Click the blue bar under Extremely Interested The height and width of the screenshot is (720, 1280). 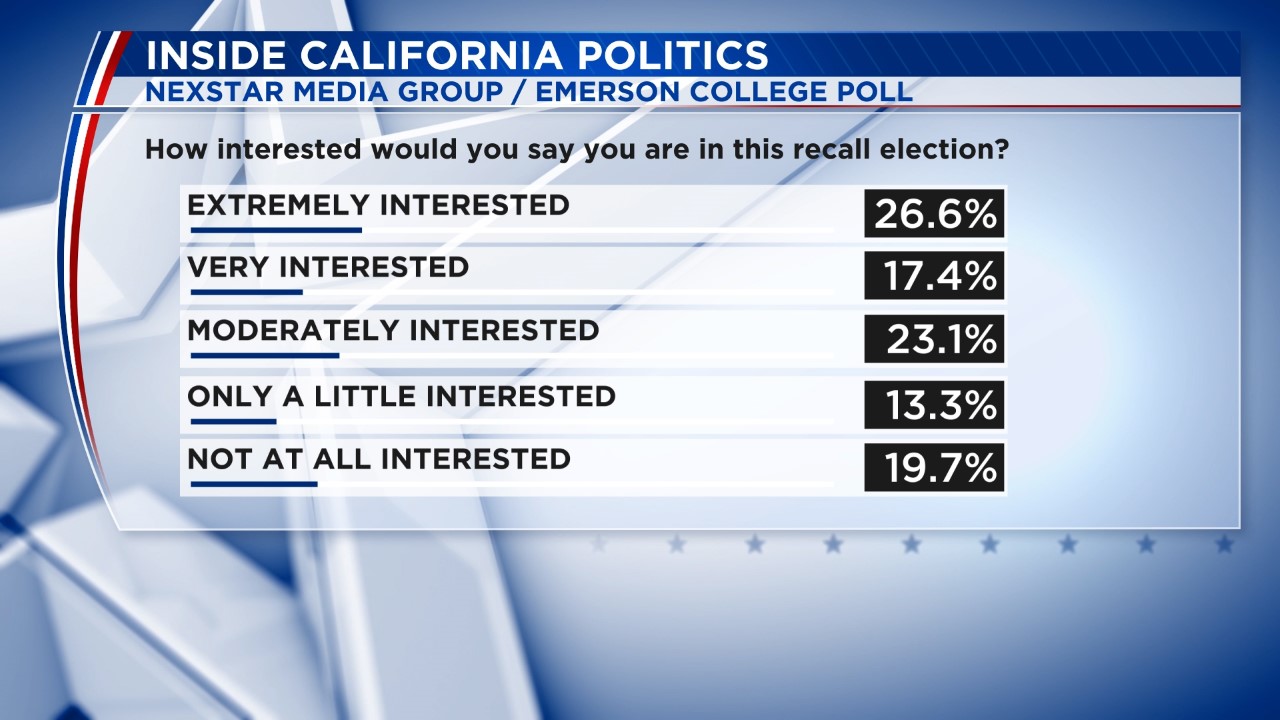tap(276, 230)
